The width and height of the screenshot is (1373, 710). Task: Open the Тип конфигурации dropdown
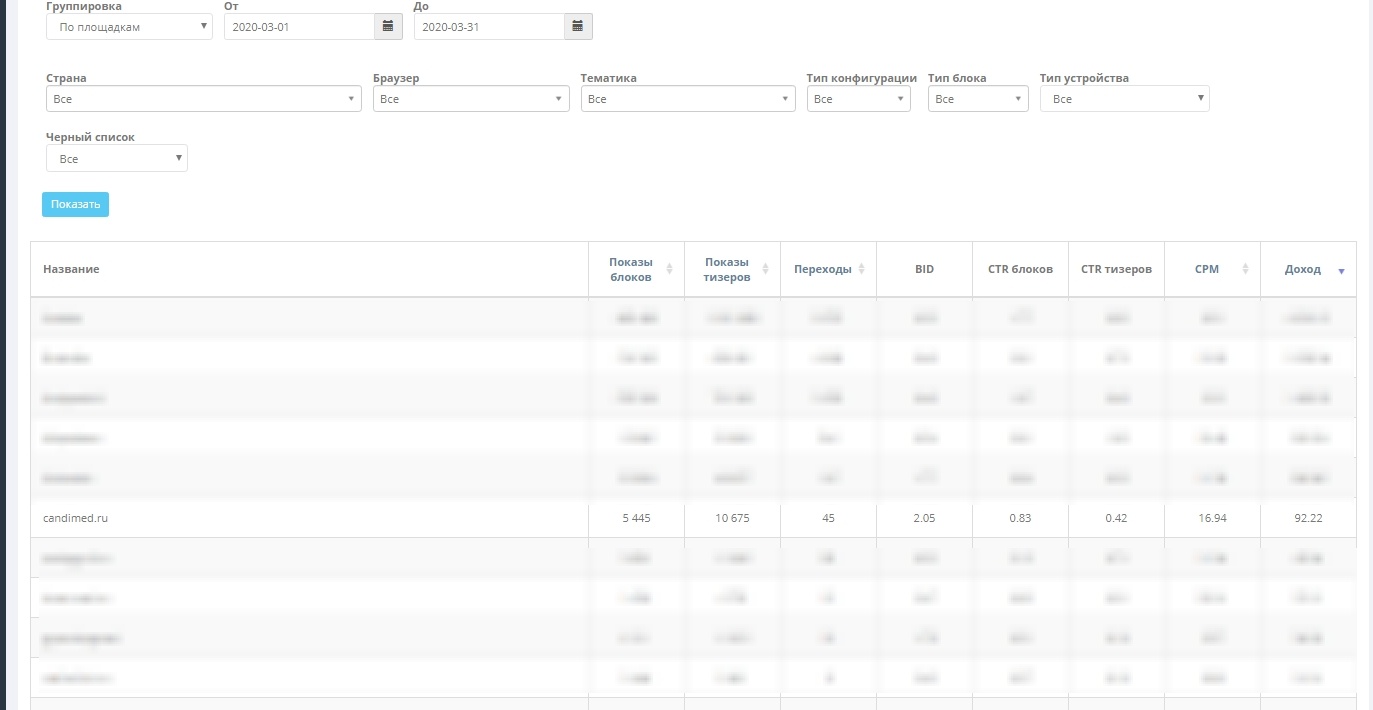[x=859, y=99]
